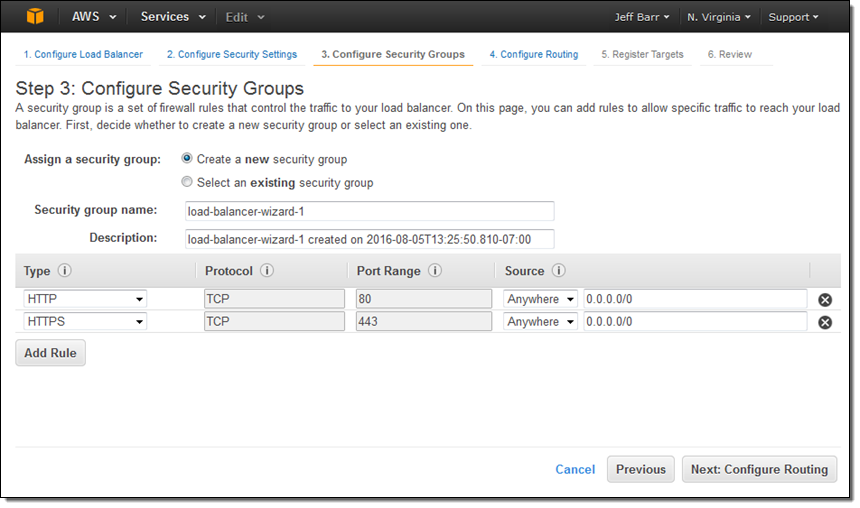Expand the Anywhere source dropdown for HTTP rule
Screen dimensions: 860x508
540,299
